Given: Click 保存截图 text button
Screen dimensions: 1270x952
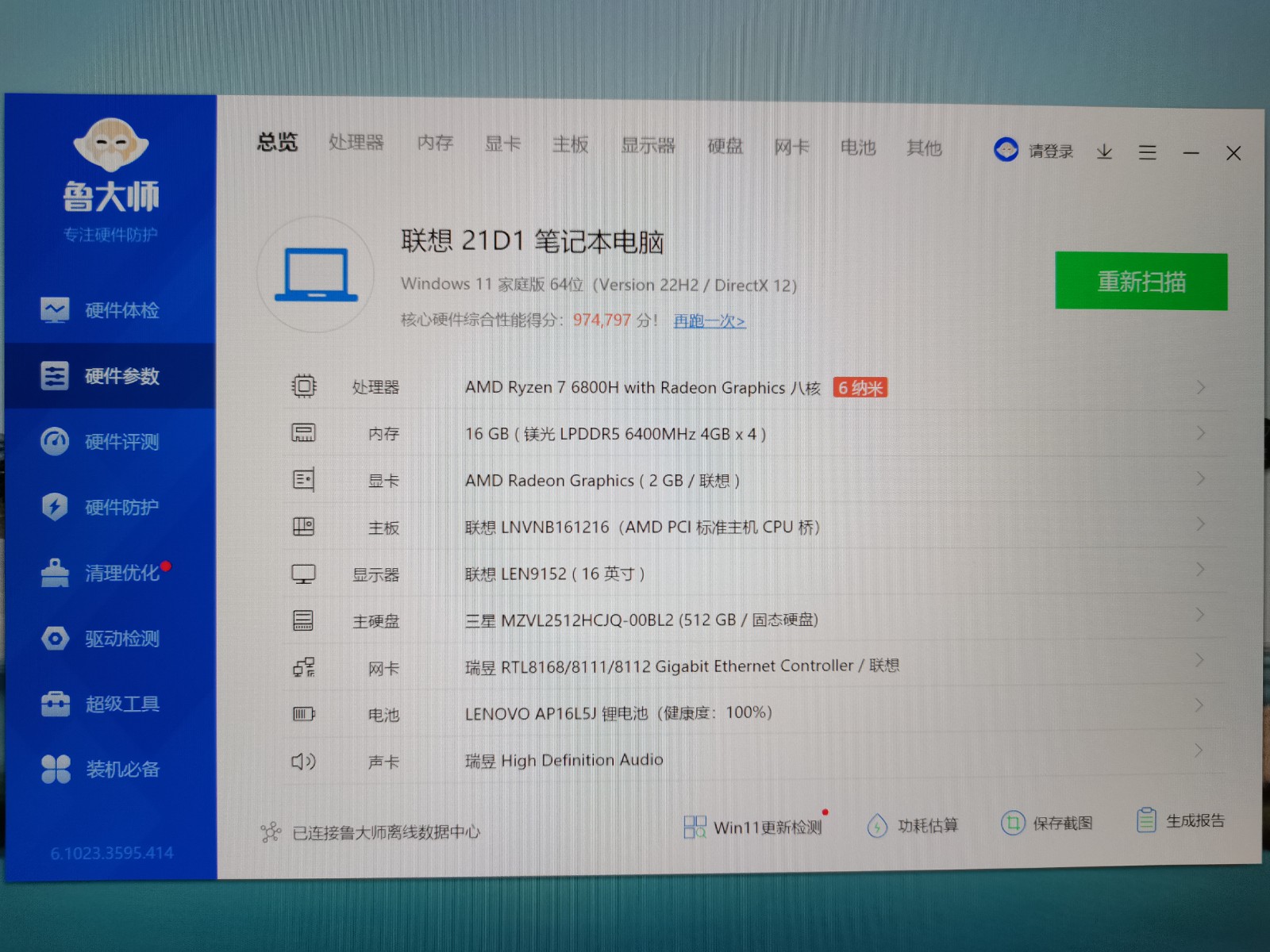Looking at the screenshot, I should [1063, 823].
